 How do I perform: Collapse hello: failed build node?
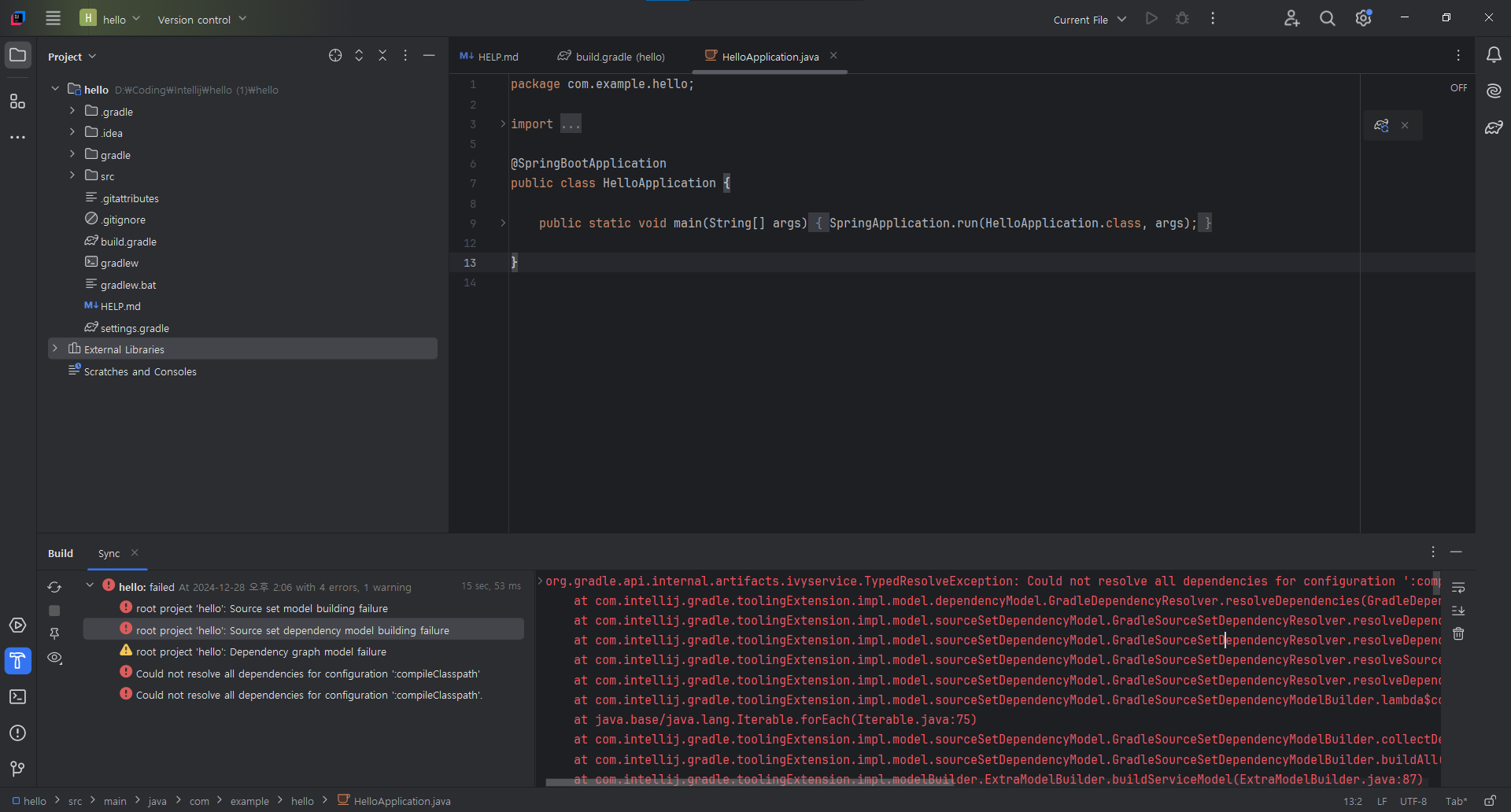point(90,586)
